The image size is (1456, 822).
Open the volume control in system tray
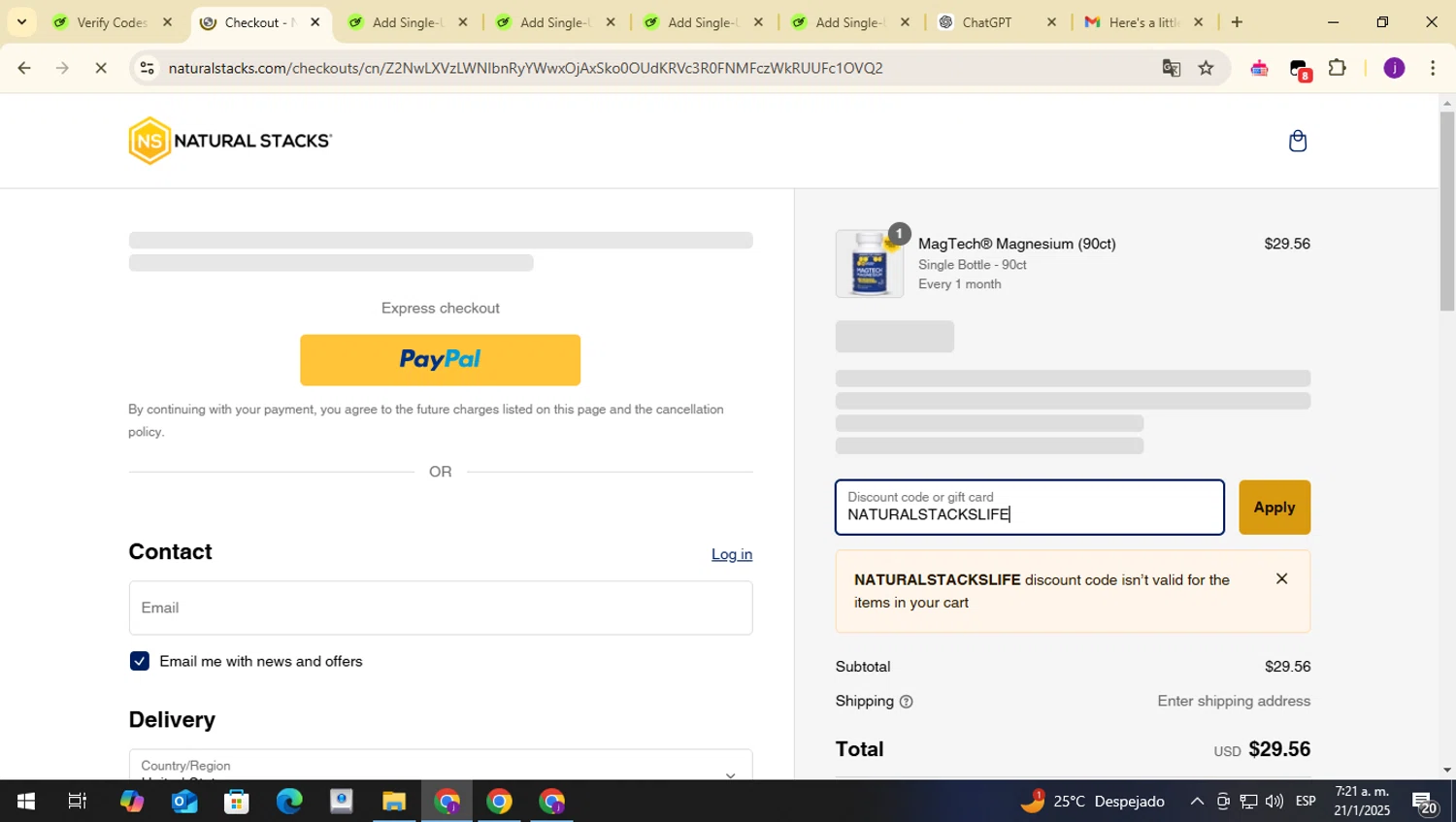pyautogui.click(x=1274, y=802)
